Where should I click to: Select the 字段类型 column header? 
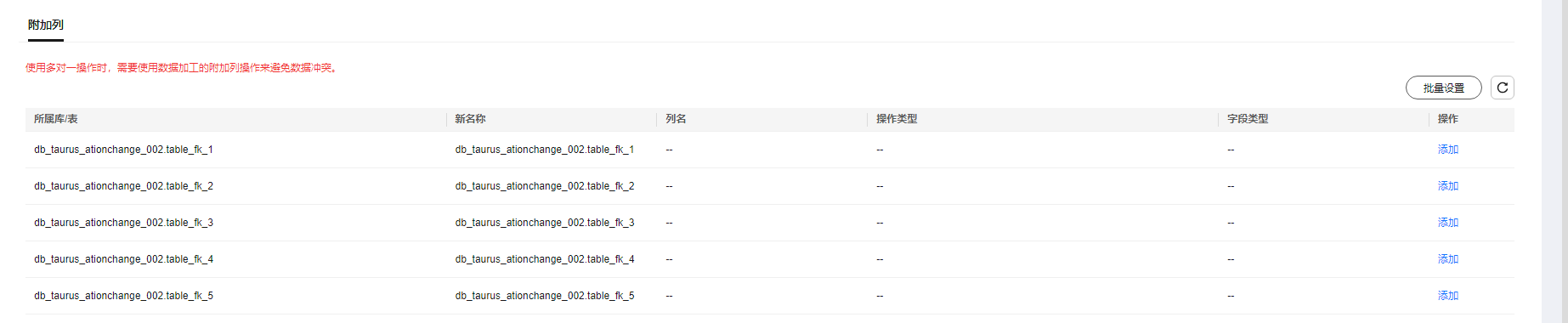(1248, 119)
